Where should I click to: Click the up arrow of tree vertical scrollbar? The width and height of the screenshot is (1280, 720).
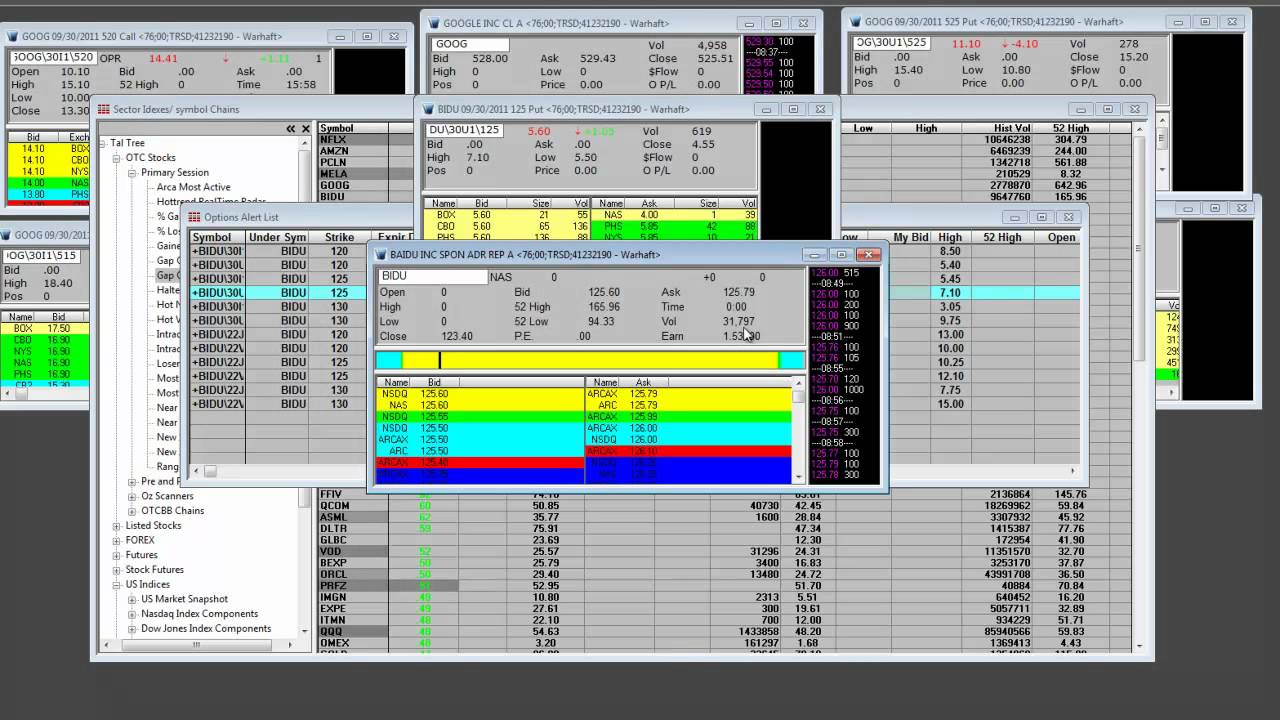click(305, 143)
